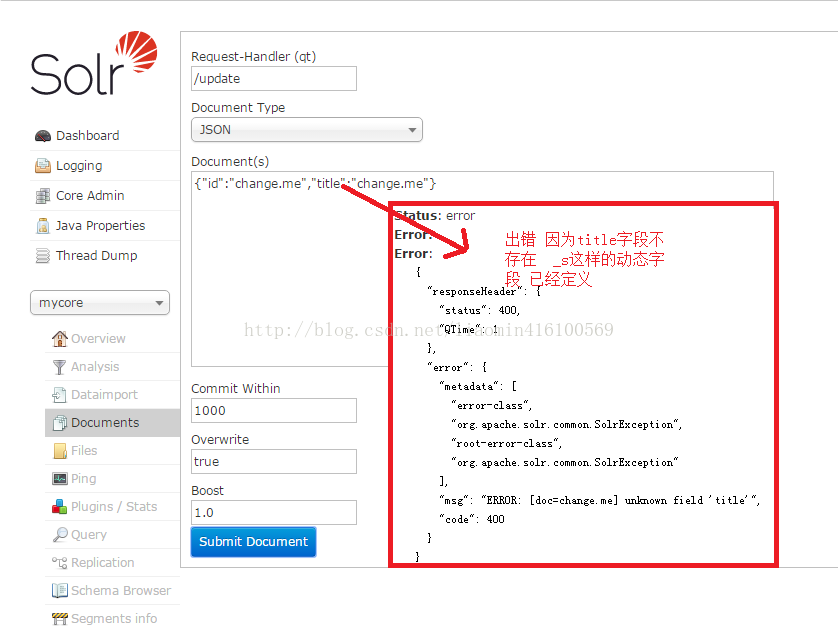Click the arrow on mycore selector

pyautogui.click(x=159, y=303)
